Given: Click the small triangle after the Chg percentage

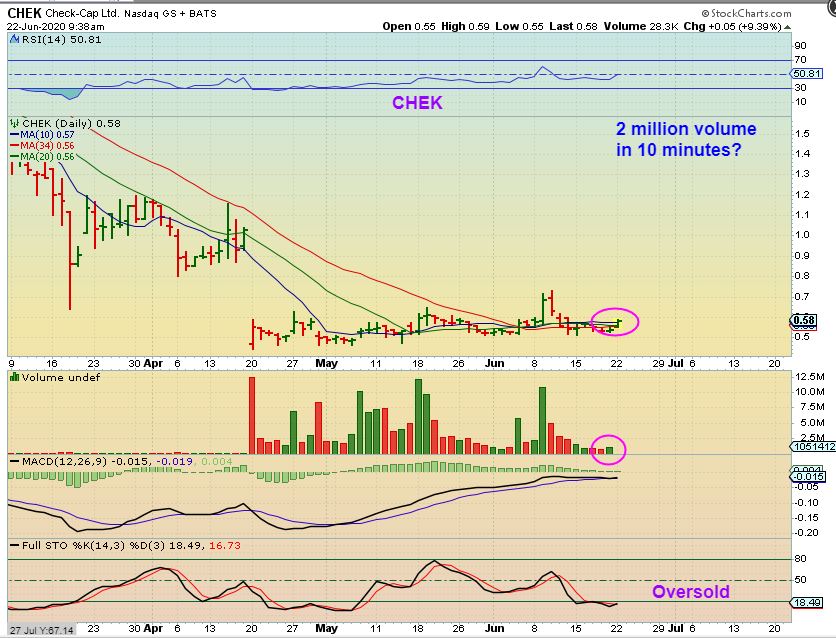Looking at the screenshot, I should click(787, 27).
